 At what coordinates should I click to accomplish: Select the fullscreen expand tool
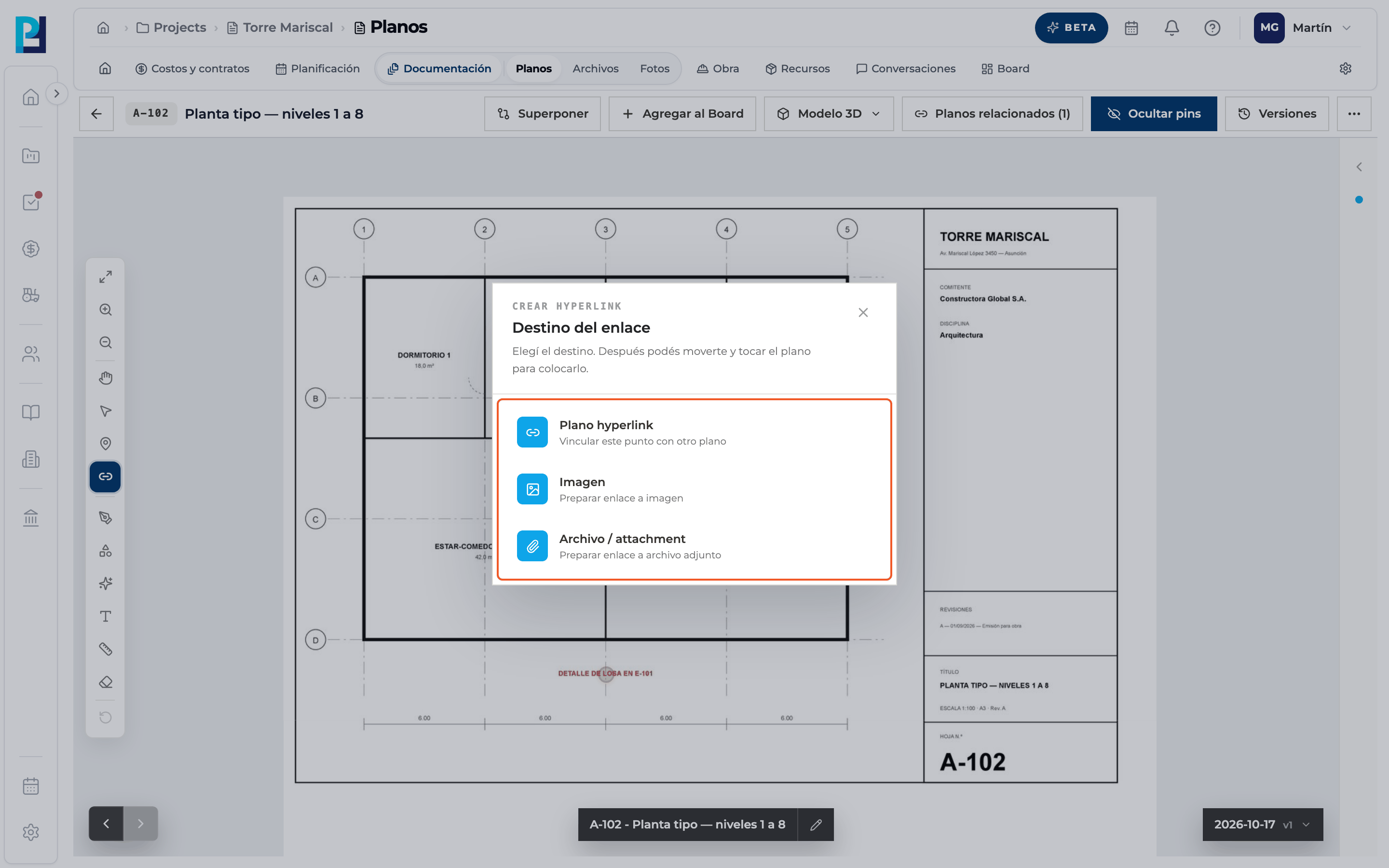105,277
